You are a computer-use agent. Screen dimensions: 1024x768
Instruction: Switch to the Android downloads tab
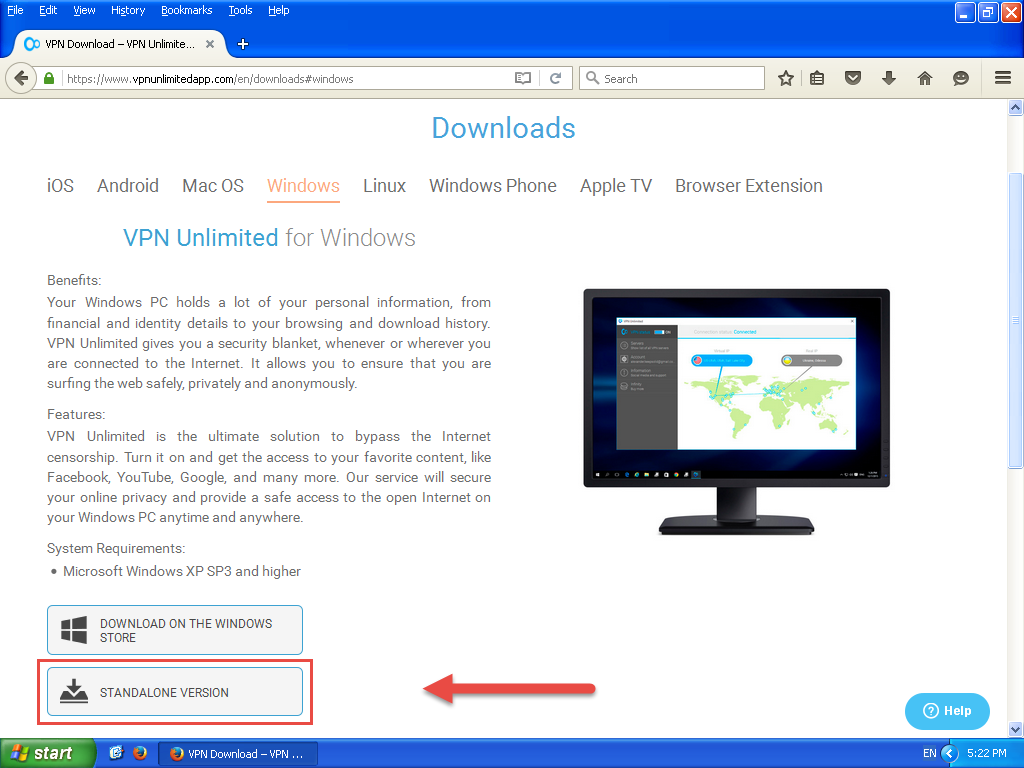128,185
